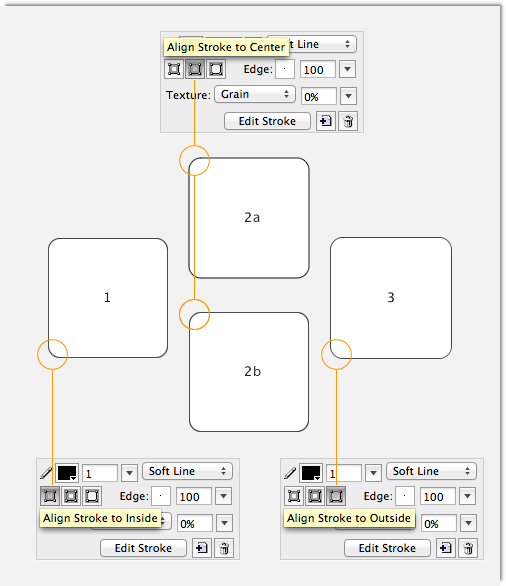Toggle Align Stroke to Outside in bottom-left panel

(92, 496)
